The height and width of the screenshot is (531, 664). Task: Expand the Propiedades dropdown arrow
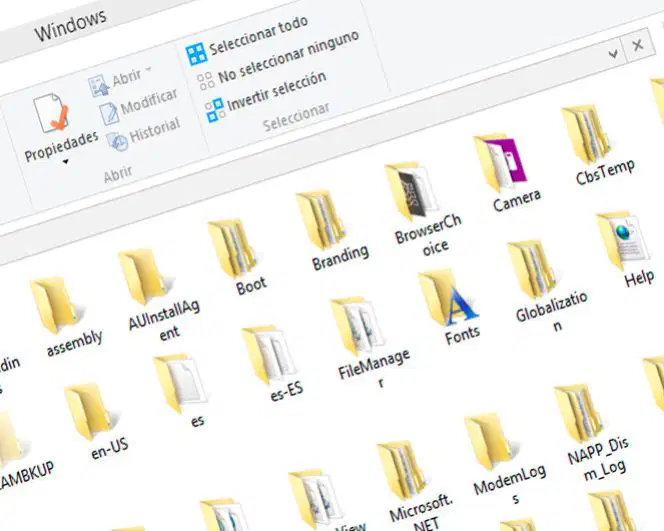[x=66, y=161]
